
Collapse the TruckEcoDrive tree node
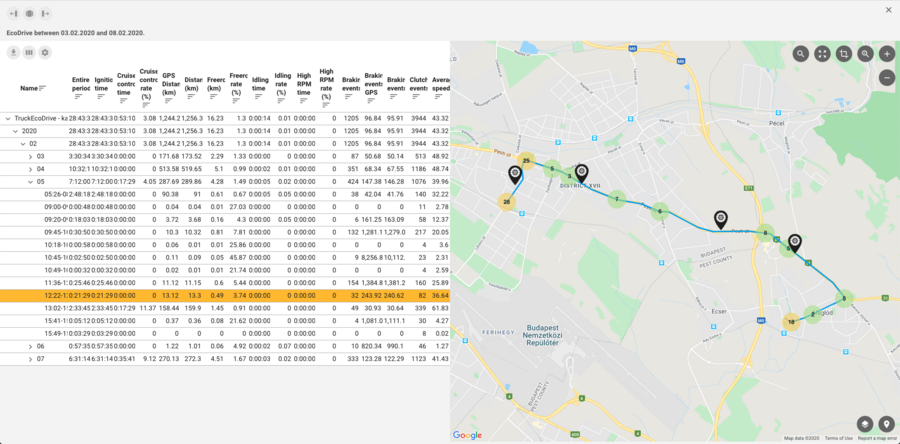pos(7,118)
